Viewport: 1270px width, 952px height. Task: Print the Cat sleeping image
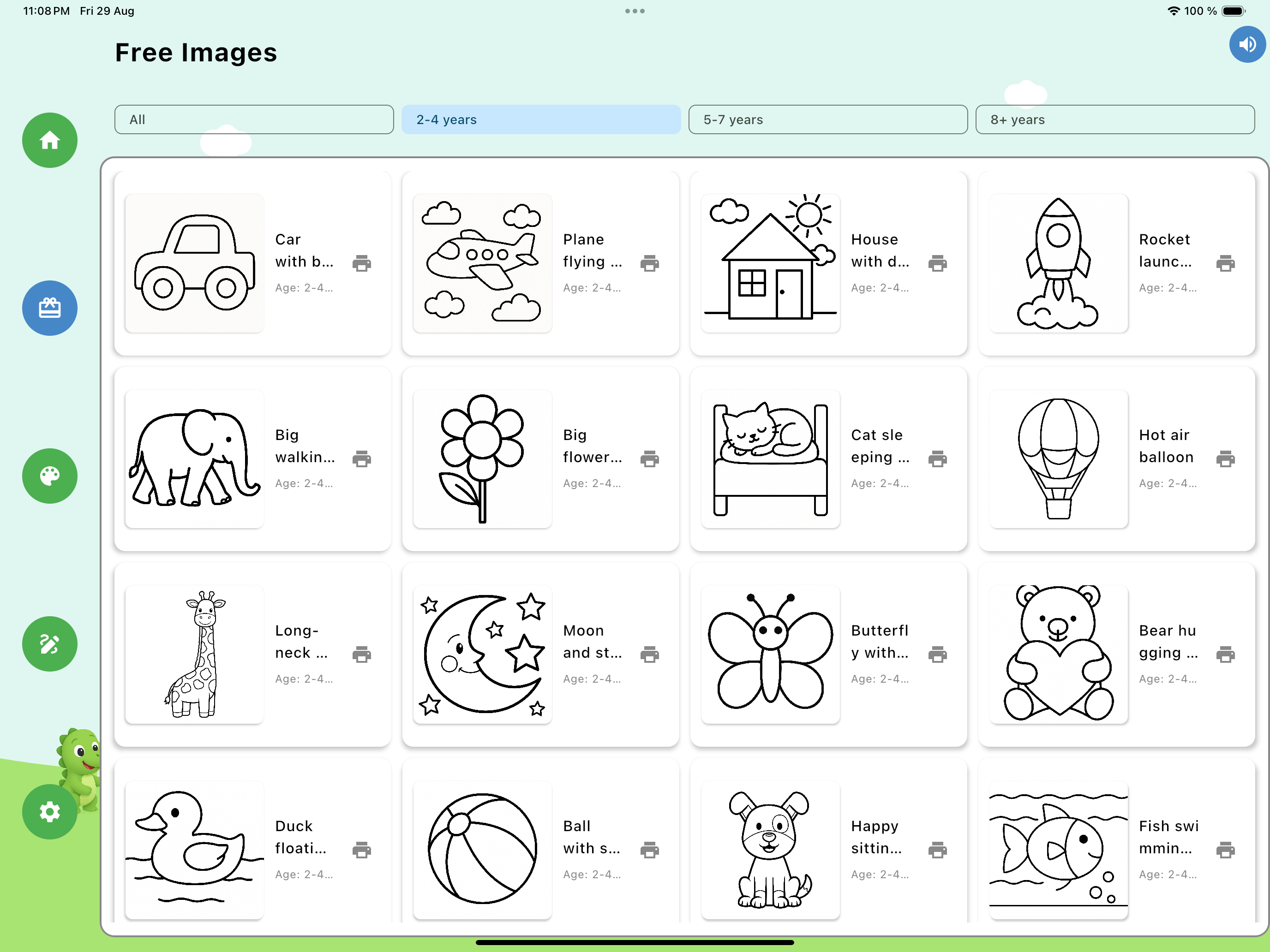(x=938, y=459)
